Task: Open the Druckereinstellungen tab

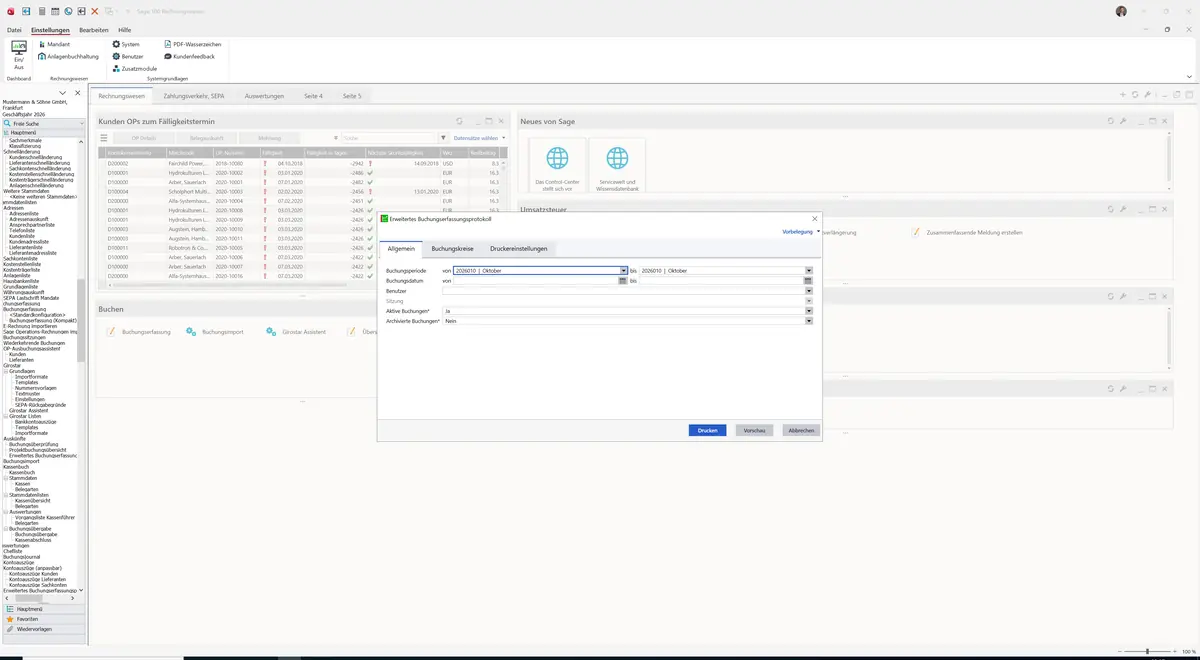Action: [518, 248]
